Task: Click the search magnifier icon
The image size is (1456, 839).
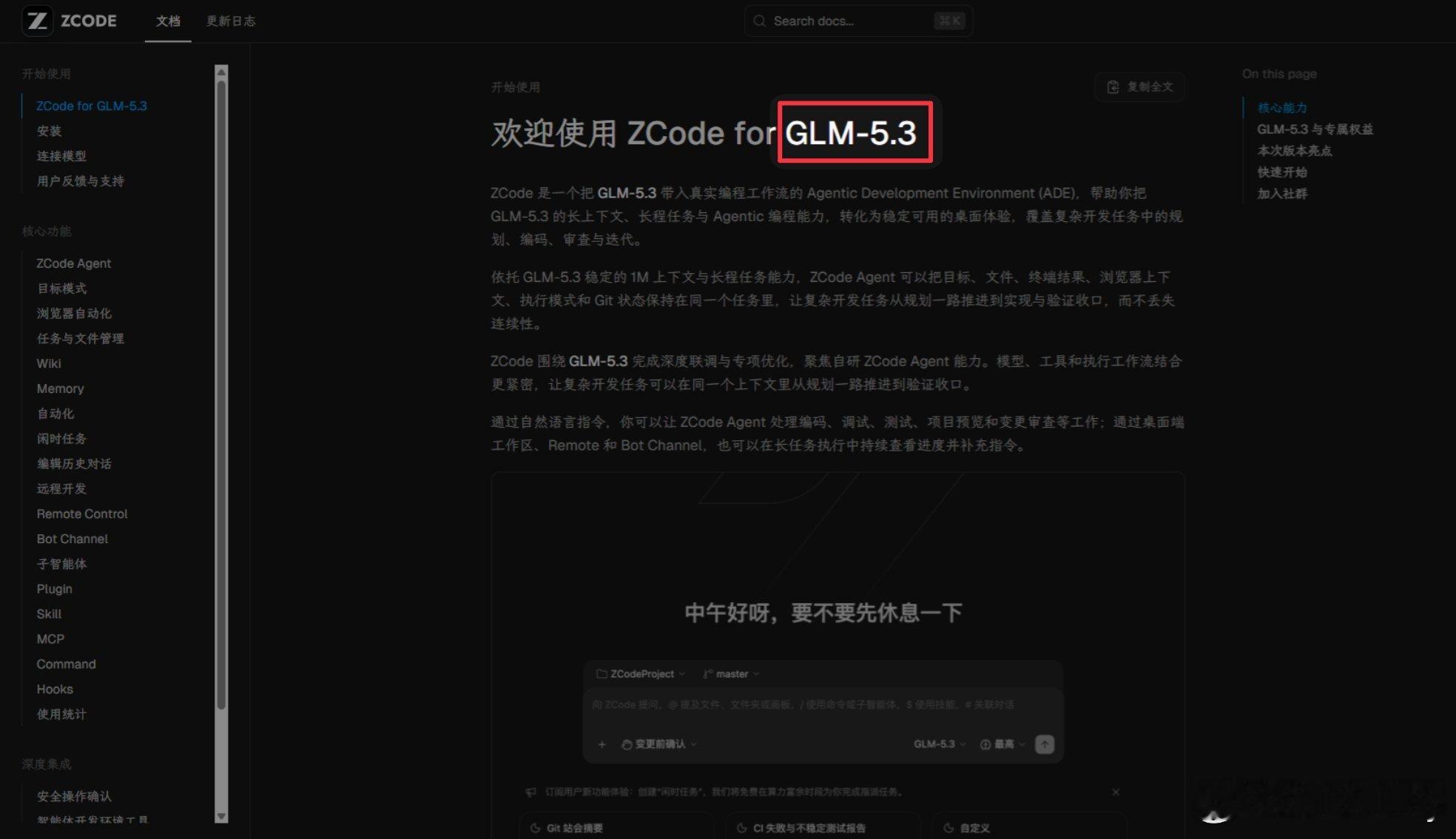Action: (x=759, y=21)
